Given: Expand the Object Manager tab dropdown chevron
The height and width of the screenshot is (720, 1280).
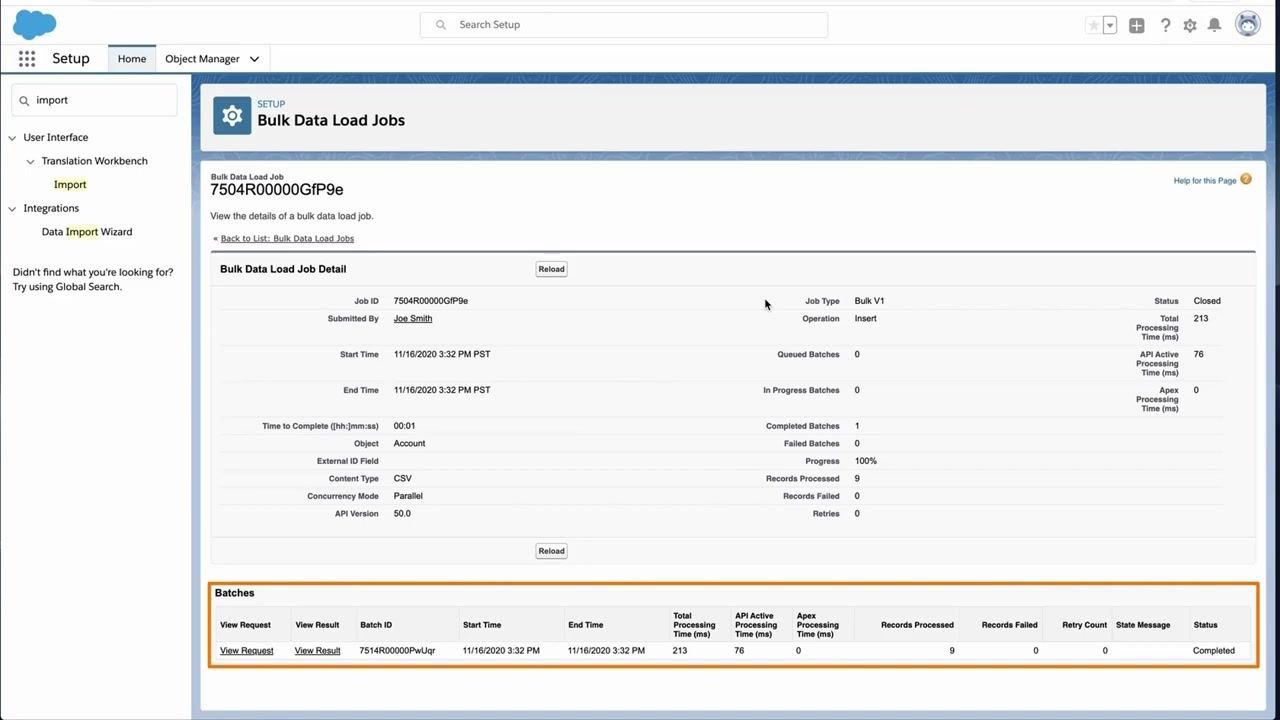Looking at the screenshot, I should 254,59.
